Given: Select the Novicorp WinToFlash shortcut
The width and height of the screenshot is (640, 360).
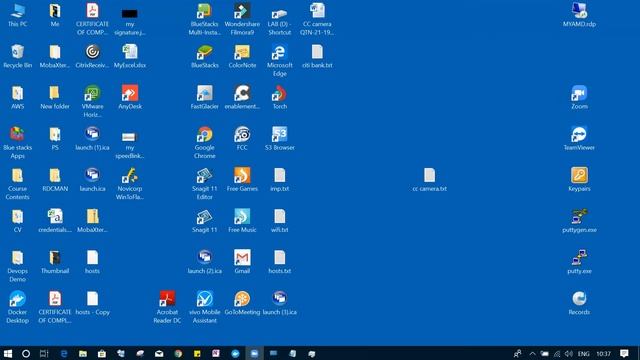Looking at the screenshot, I should pyautogui.click(x=130, y=184).
